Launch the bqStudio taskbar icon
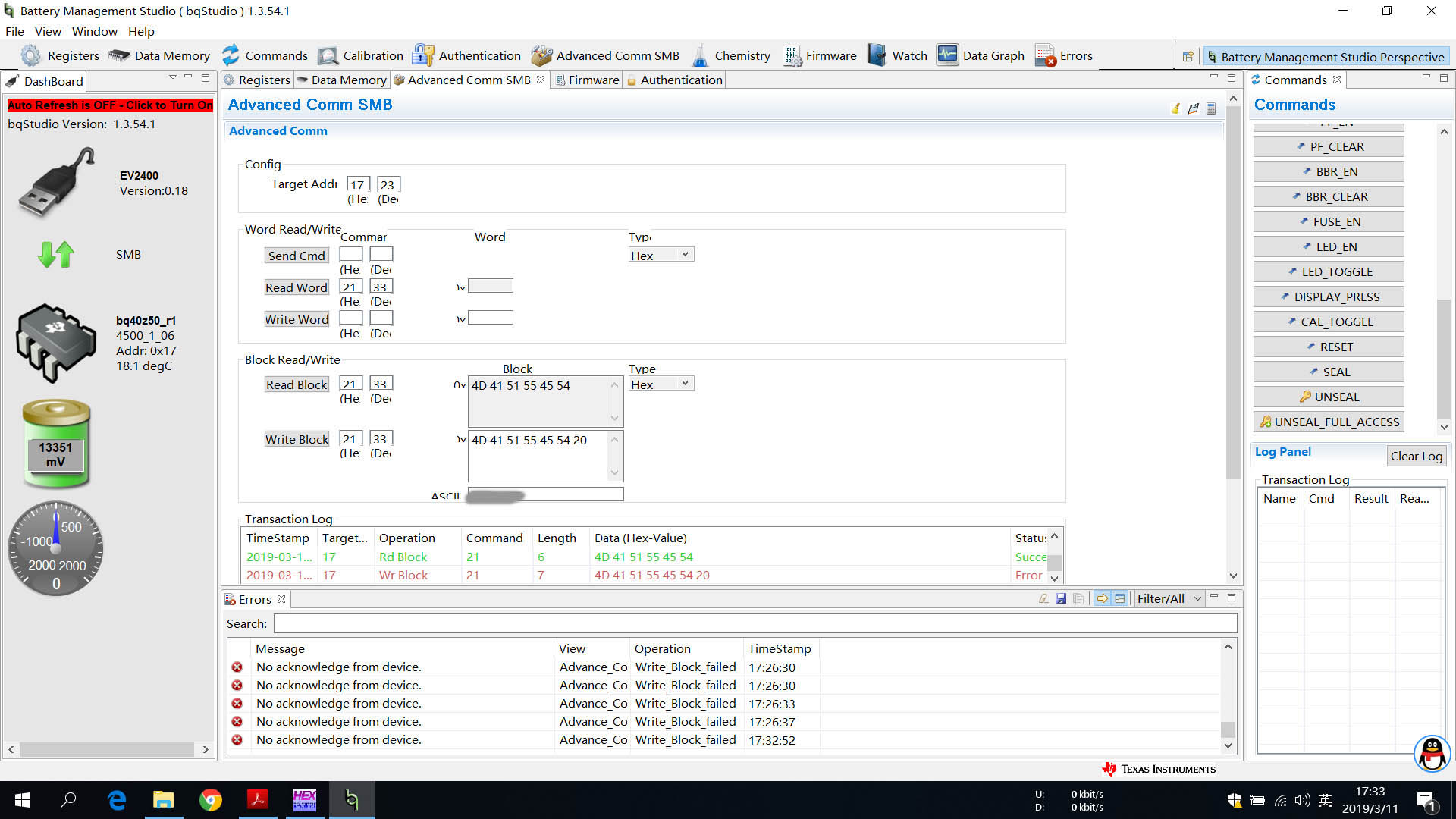The height and width of the screenshot is (819, 1456). pos(351,799)
